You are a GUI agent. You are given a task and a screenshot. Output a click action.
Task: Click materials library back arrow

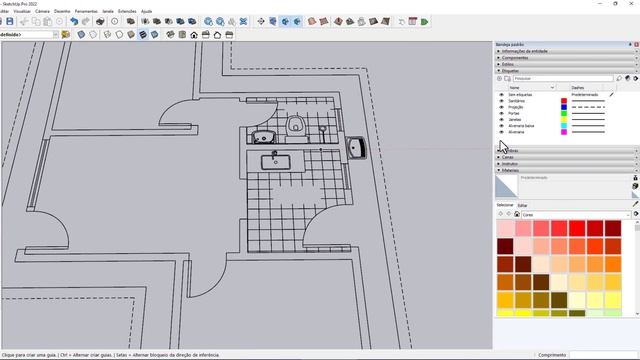[500, 214]
